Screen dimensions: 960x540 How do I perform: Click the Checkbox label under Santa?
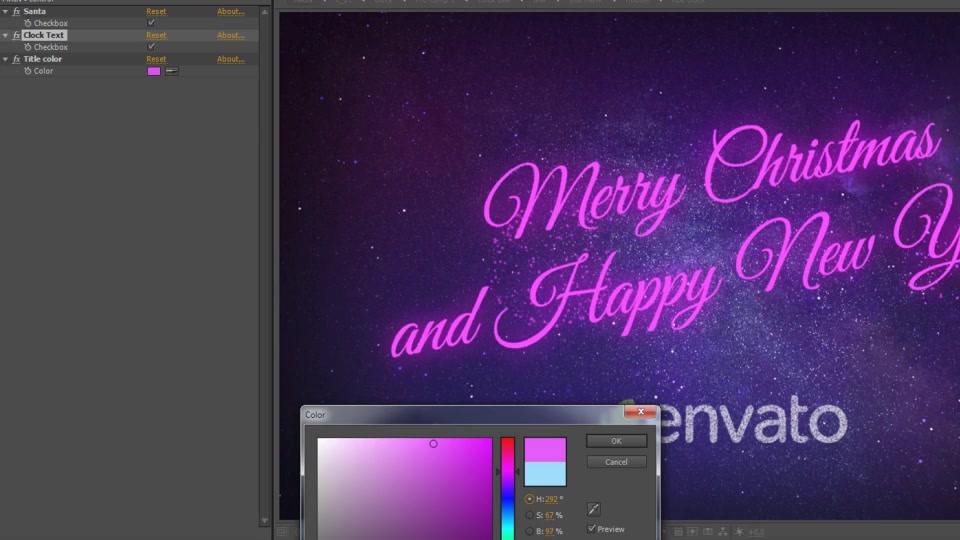click(x=51, y=23)
